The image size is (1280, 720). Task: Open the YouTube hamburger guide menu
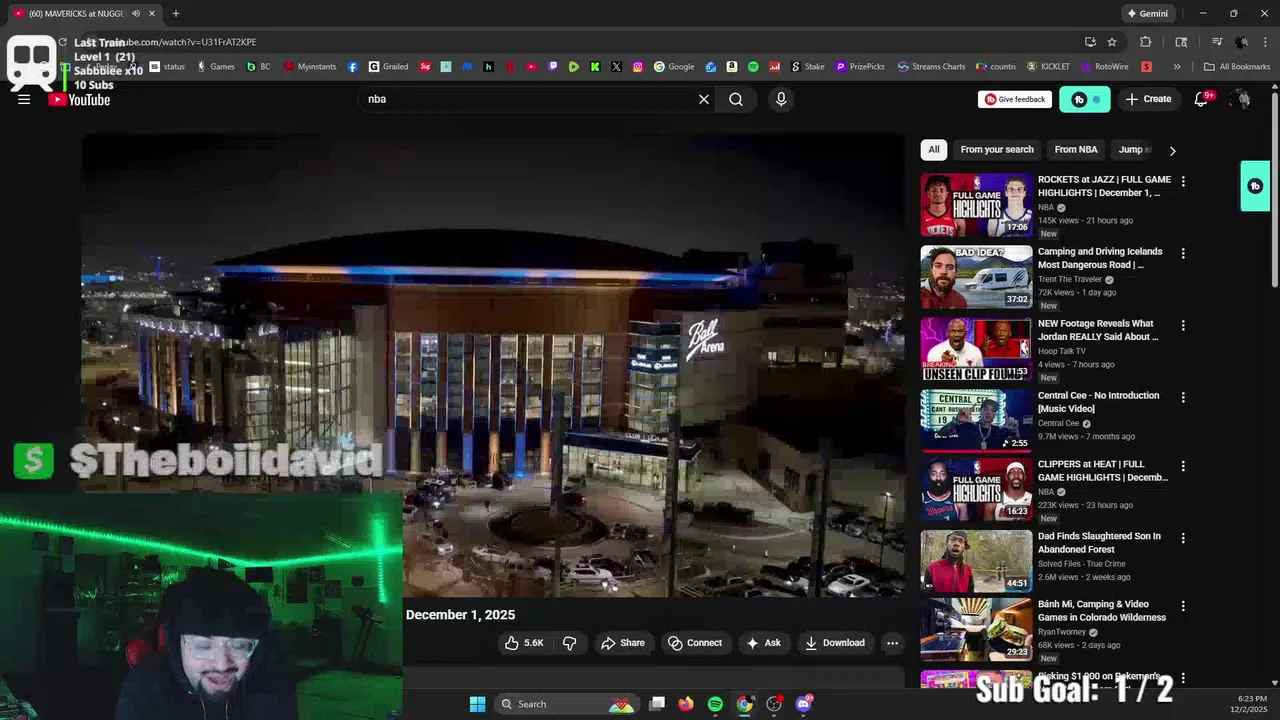point(24,99)
